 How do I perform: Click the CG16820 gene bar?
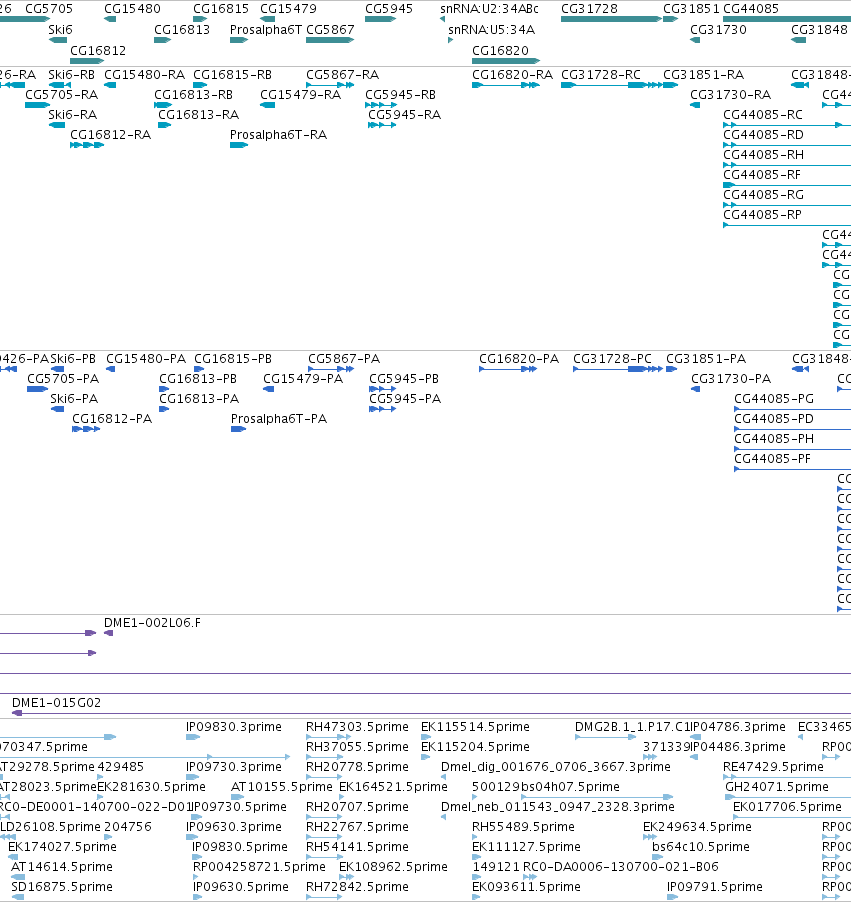(506, 60)
